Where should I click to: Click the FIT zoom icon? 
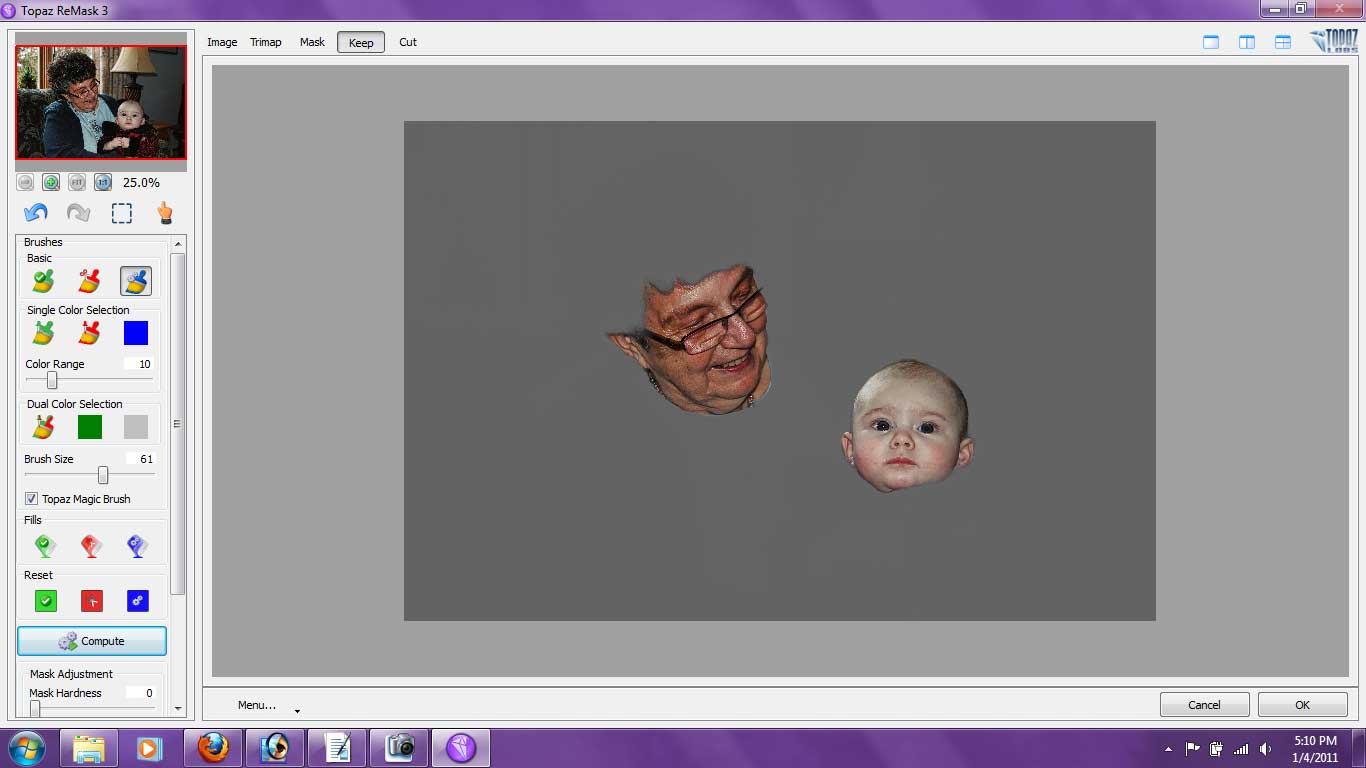pyautogui.click(x=77, y=182)
